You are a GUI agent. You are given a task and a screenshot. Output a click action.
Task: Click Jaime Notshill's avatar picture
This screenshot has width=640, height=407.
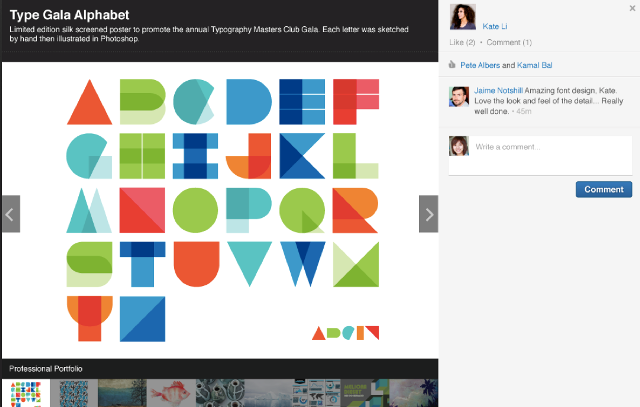(x=459, y=97)
